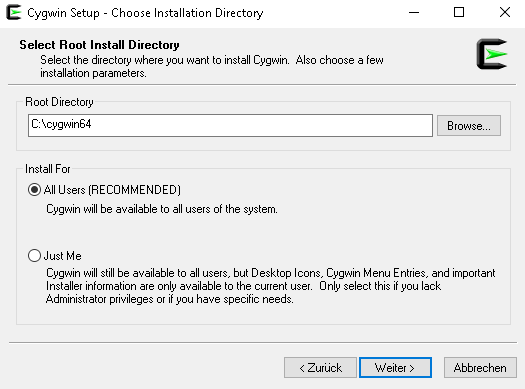Image resolution: width=525 pixels, height=389 pixels.
Task: Click the Cygwin icon in the title bar
Action: coord(13,12)
